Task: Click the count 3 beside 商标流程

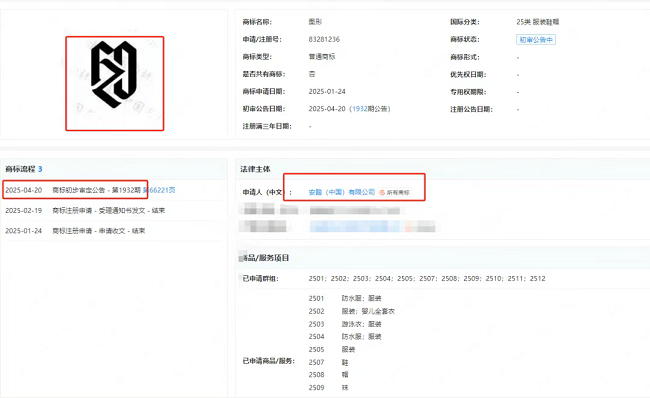Action: pos(40,169)
